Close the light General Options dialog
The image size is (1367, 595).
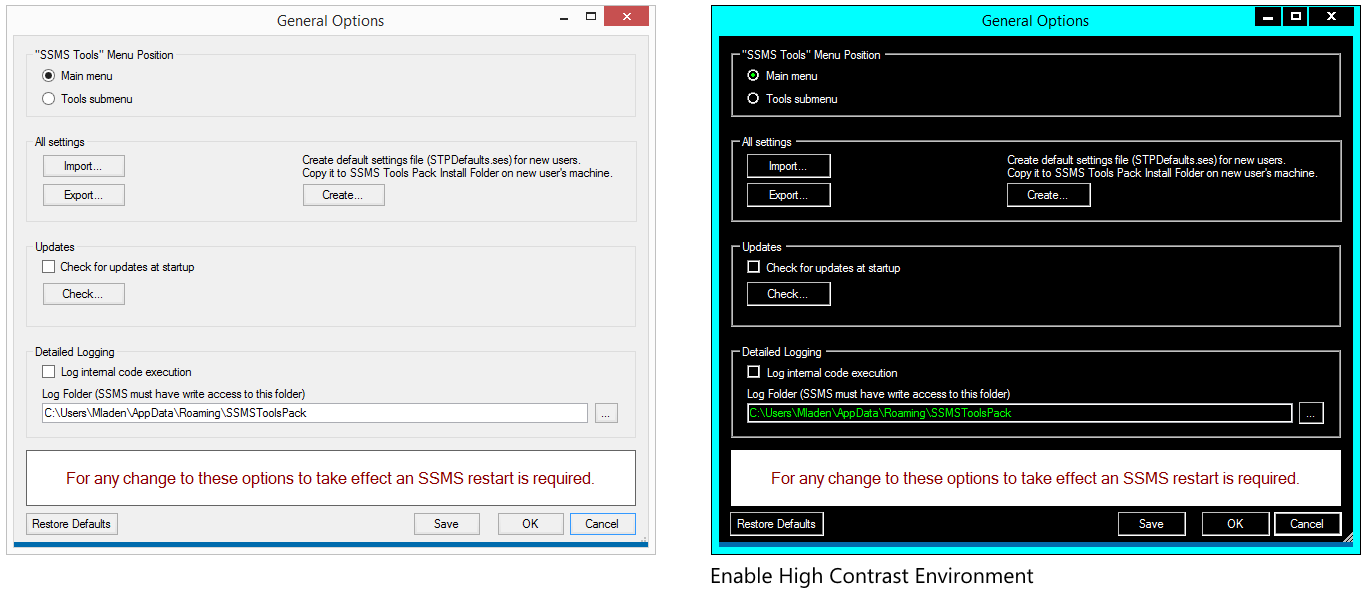tap(626, 17)
